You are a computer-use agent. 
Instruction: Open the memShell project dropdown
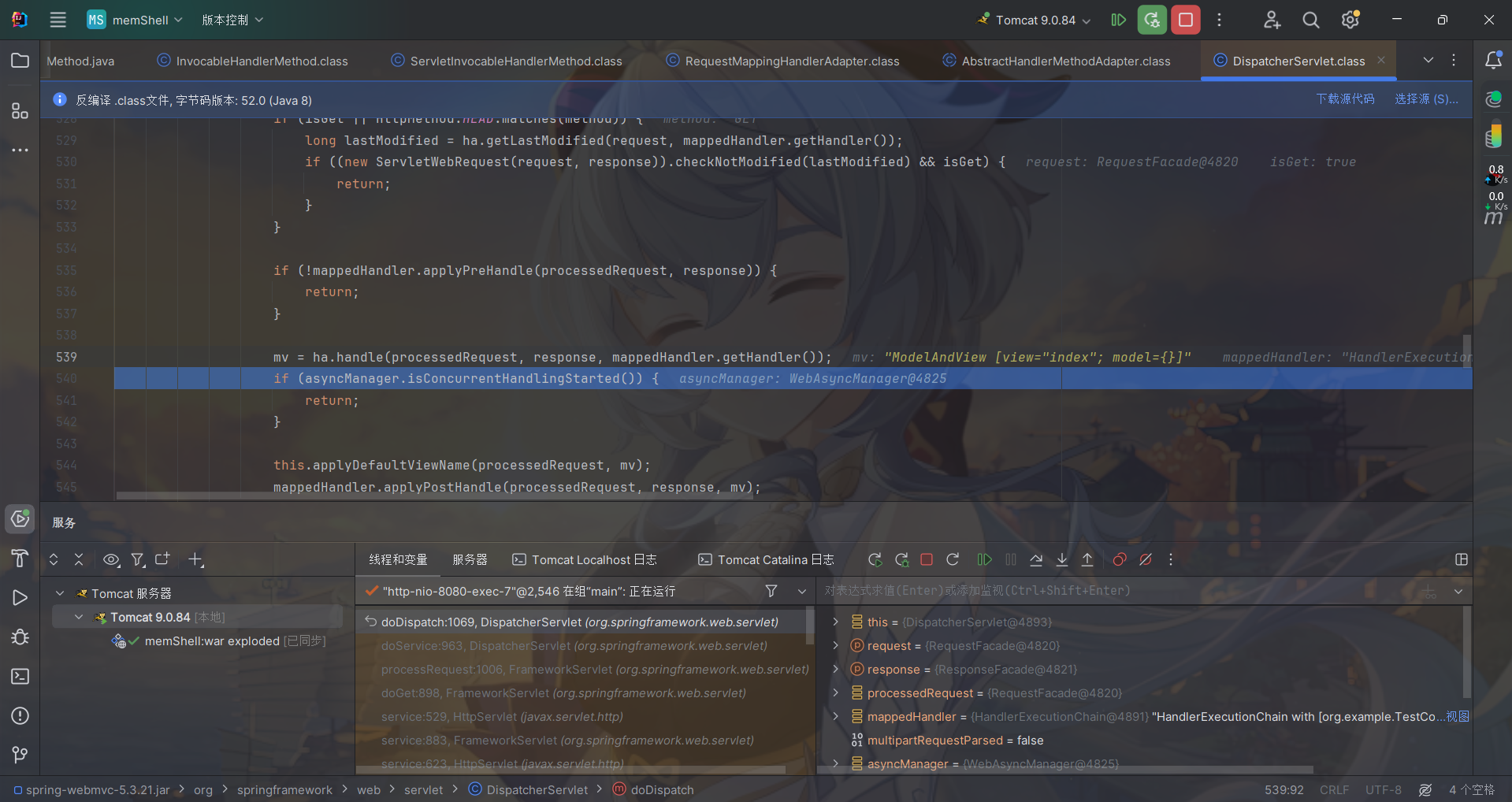(x=135, y=20)
